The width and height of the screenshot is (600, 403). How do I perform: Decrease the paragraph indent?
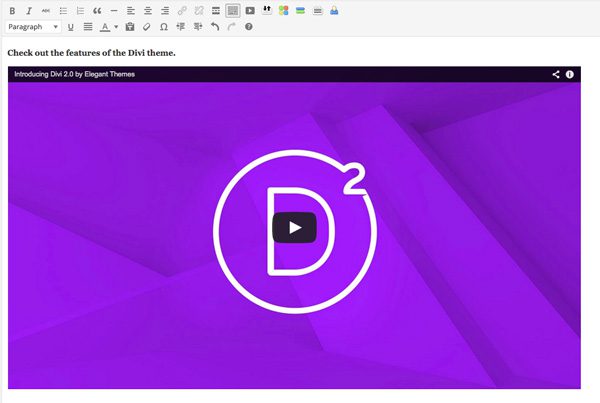181,27
